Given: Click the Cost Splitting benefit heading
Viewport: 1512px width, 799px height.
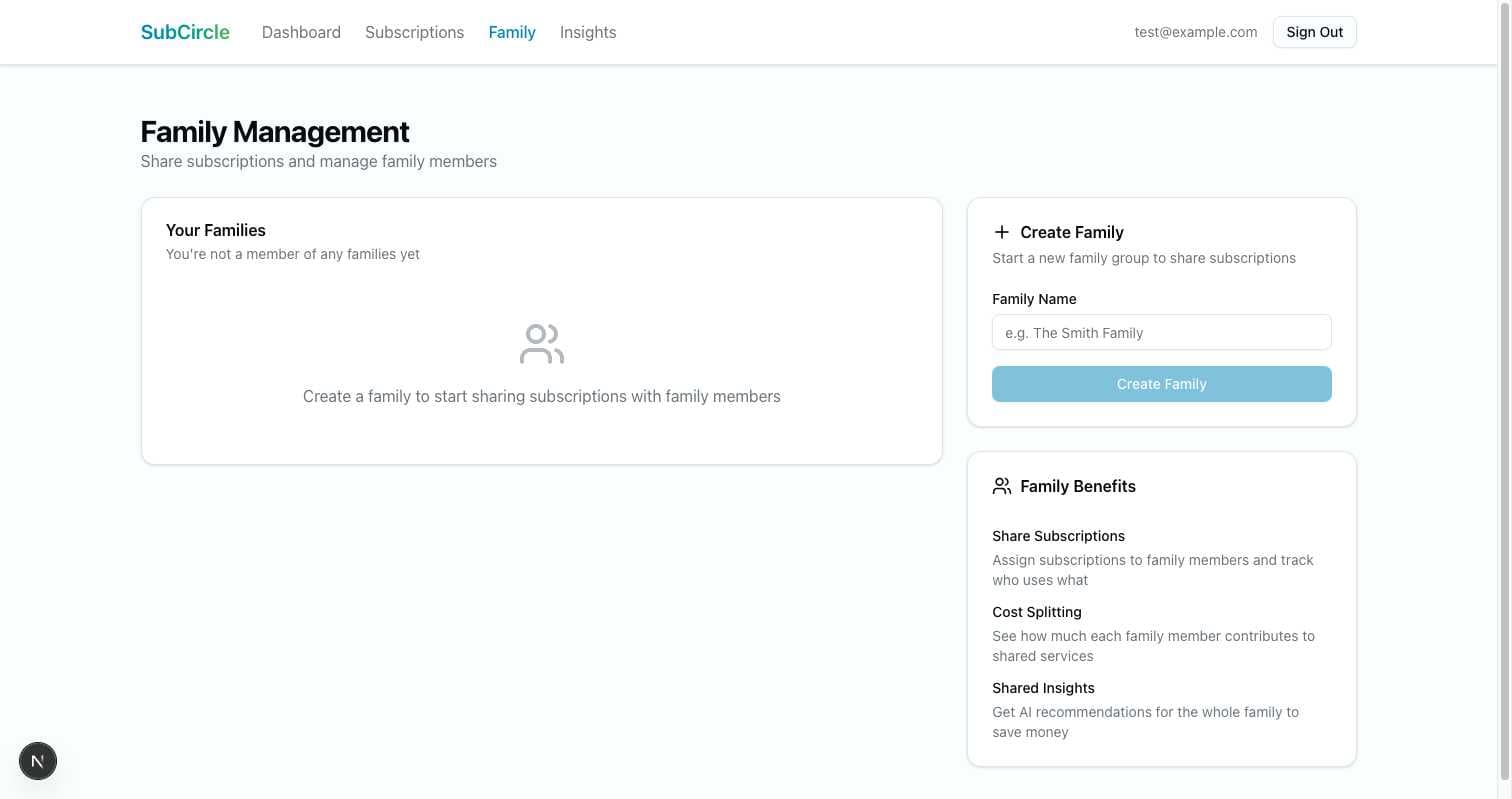Looking at the screenshot, I should [x=1037, y=612].
